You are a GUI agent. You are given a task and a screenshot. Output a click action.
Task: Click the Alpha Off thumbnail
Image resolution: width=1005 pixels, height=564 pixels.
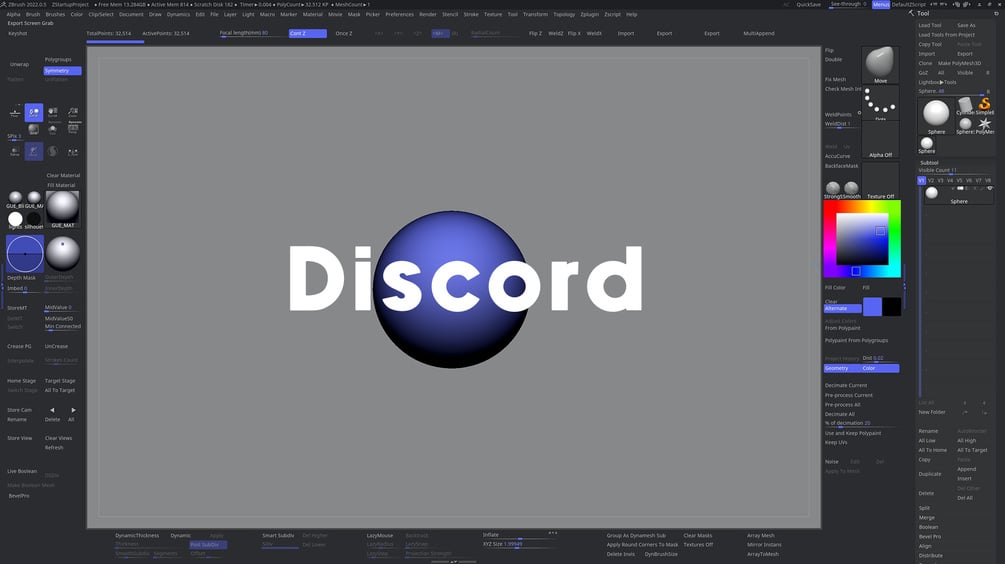pos(880,140)
